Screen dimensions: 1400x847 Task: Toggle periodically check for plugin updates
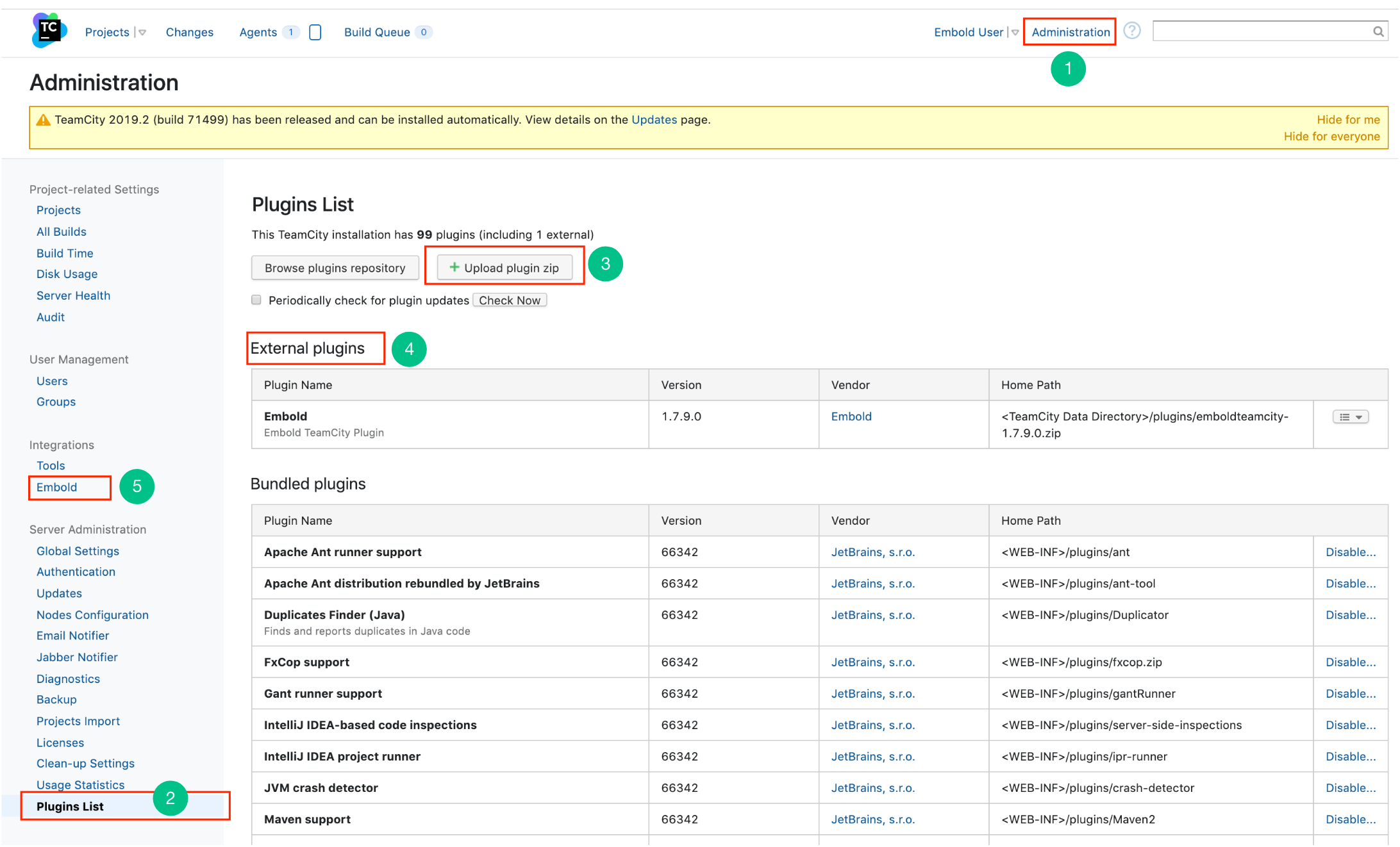[256, 300]
